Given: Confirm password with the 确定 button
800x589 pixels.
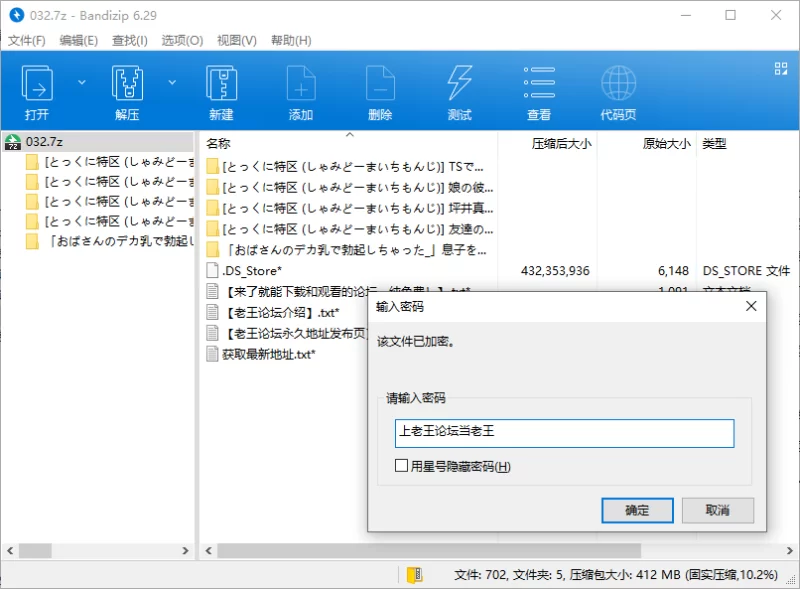Looking at the screenshot, I should (637, 510).
